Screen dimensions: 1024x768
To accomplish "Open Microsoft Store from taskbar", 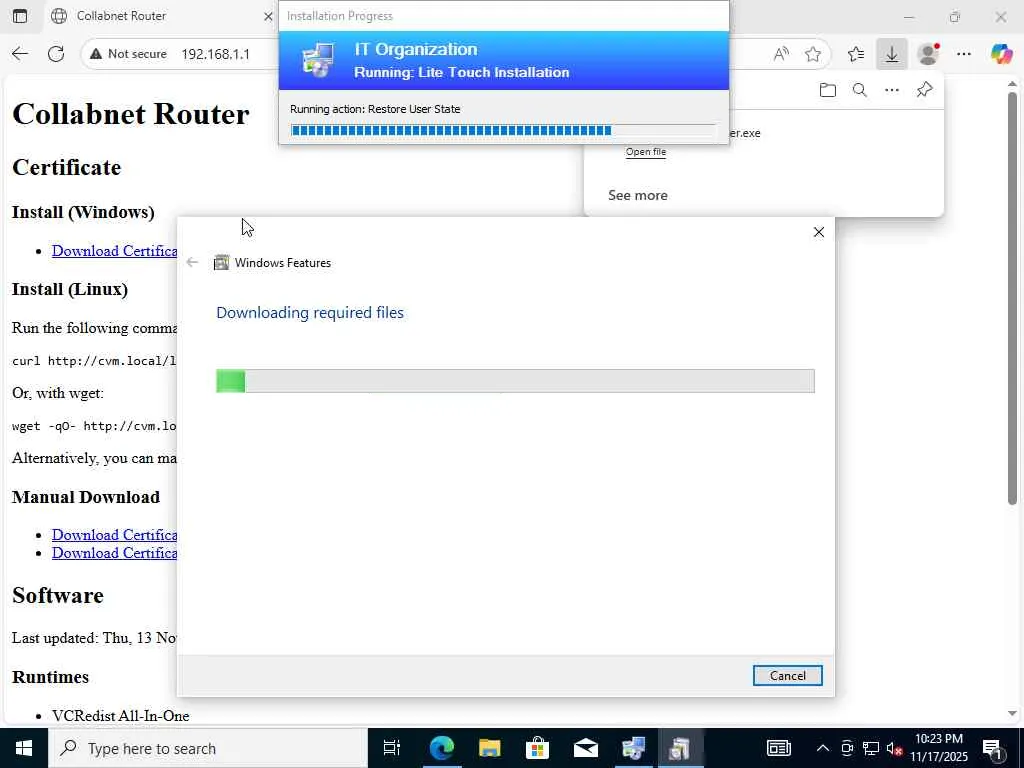I will click(x=537, y=748).
